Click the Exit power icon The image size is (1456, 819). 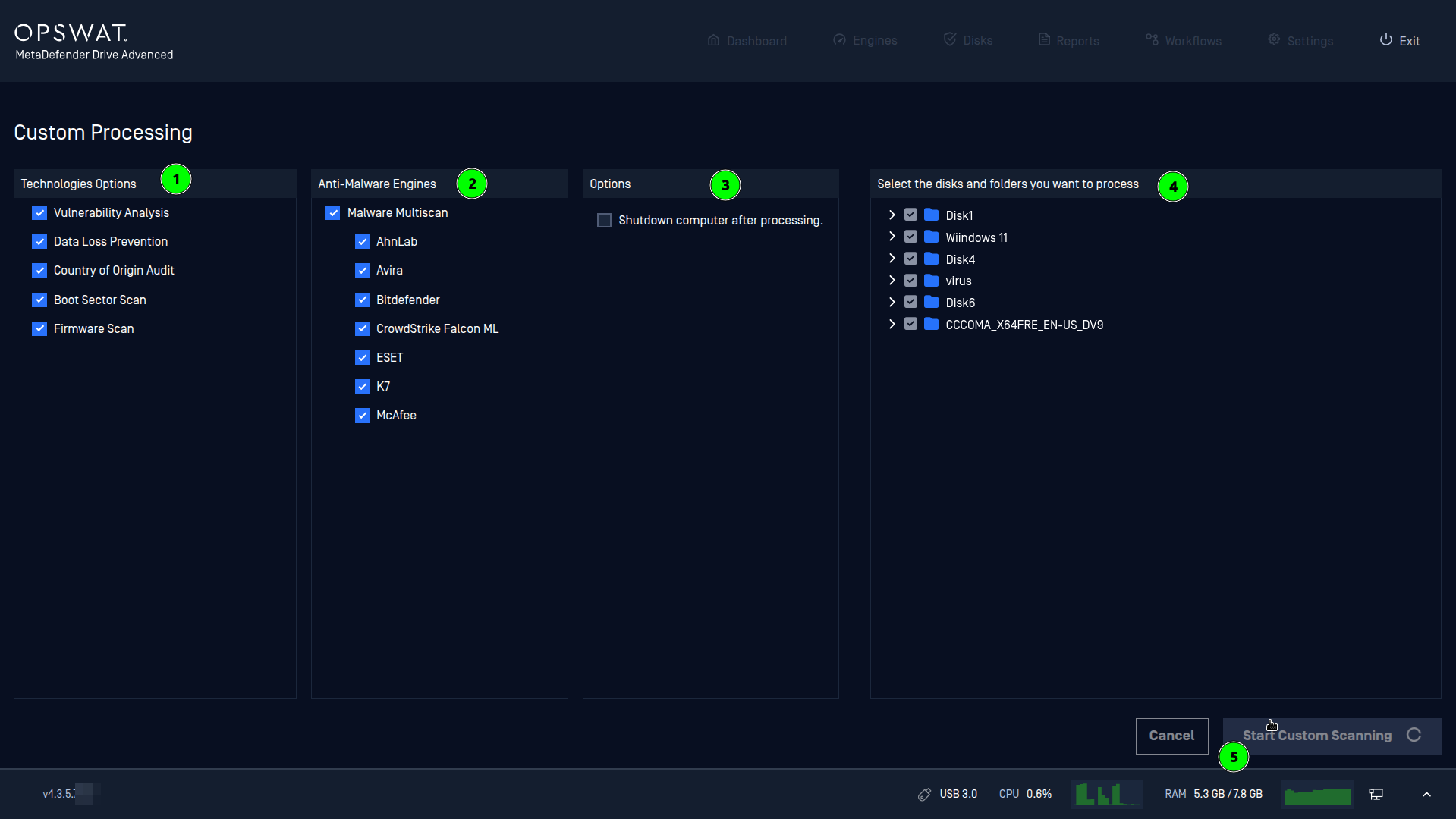[x=1385, y=39]
